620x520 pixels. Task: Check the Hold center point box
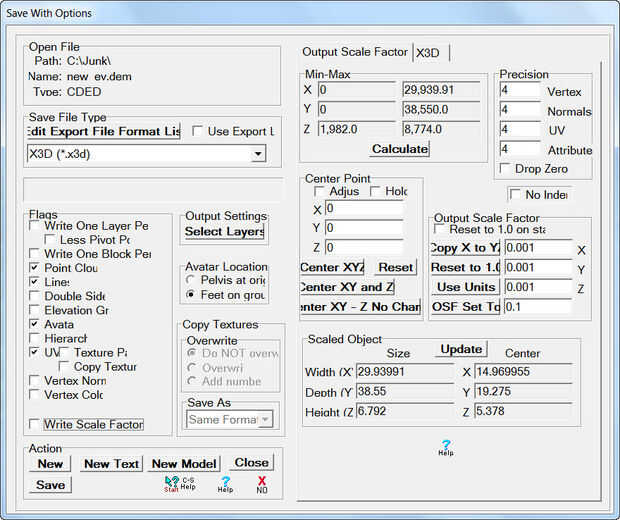(375, 191)
